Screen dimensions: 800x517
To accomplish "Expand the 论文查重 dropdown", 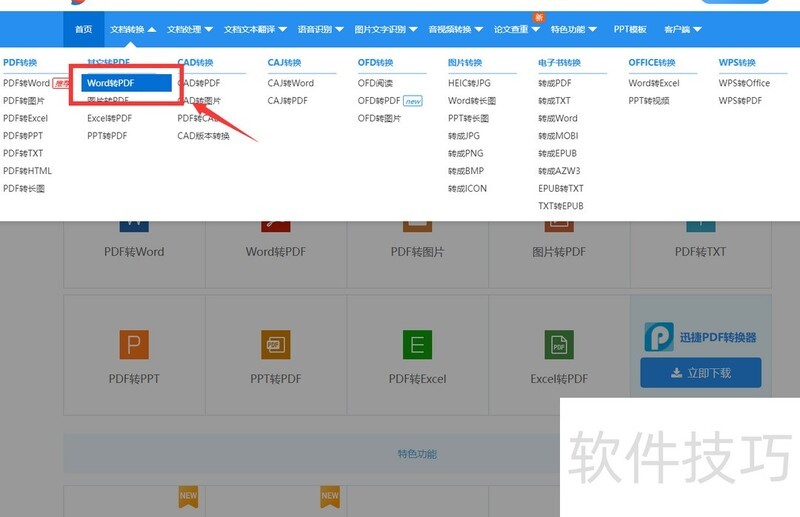I will coord(516,30).
